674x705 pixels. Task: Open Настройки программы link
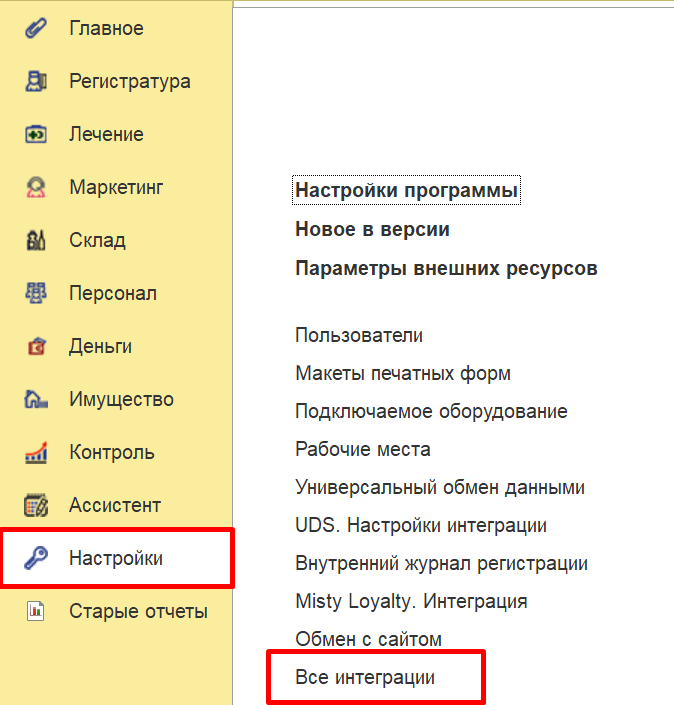click(406, 190)
